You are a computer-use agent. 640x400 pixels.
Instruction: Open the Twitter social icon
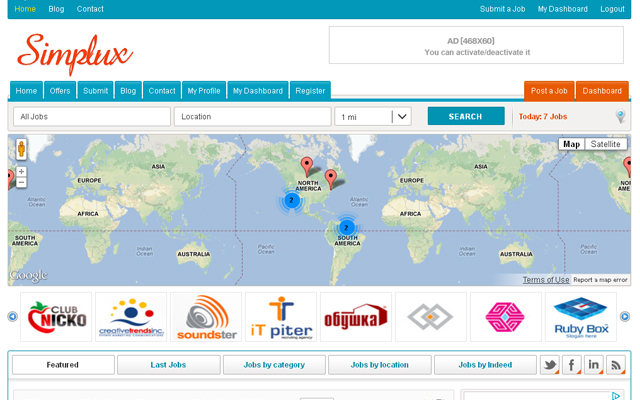[550, 364]
